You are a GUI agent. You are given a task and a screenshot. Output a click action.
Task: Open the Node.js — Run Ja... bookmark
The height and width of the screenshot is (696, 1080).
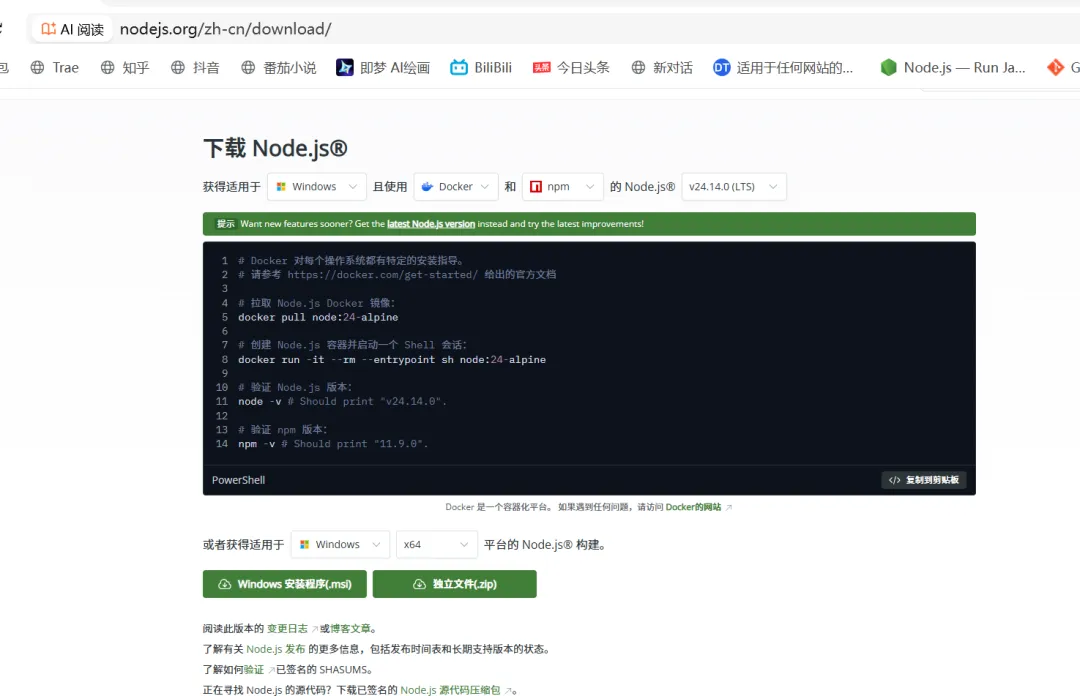click(x=953, y=68)
